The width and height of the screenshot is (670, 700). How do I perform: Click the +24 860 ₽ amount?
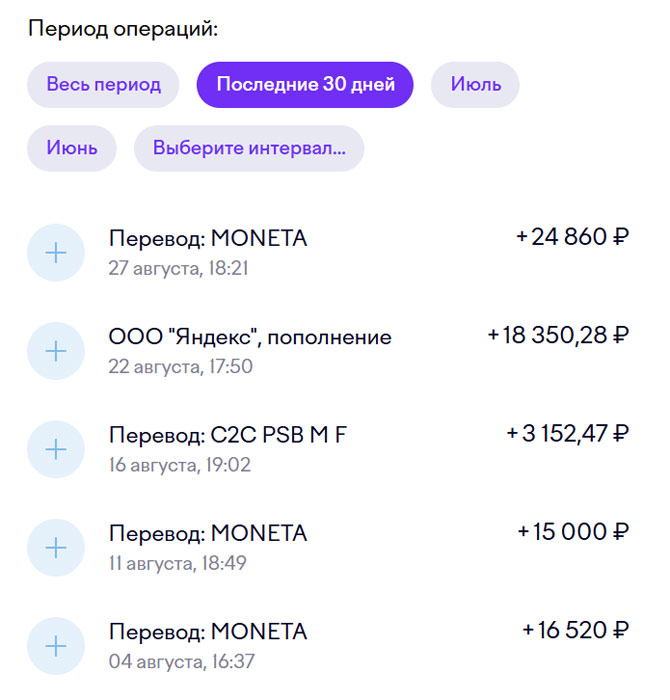[573, 237]
